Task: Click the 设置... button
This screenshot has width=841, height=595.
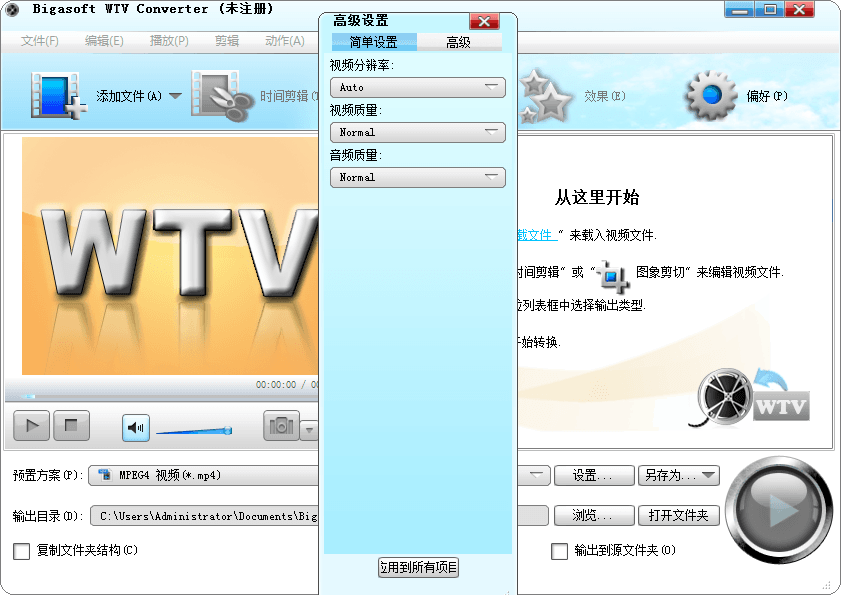Action: [594, 475]
